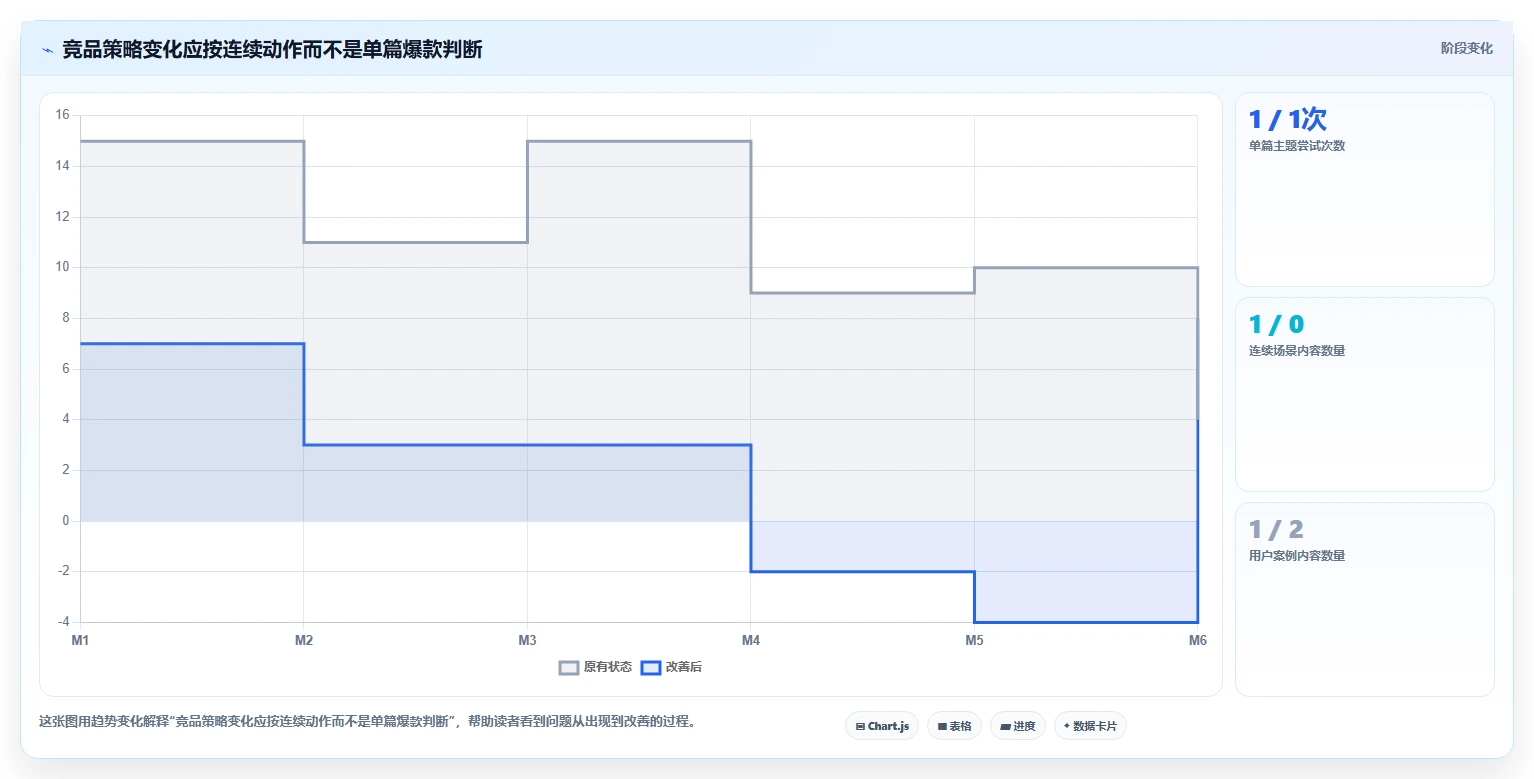Click the 数据卡片 tag button
Screen dimensions: 1534x779
click(1090, 726)
